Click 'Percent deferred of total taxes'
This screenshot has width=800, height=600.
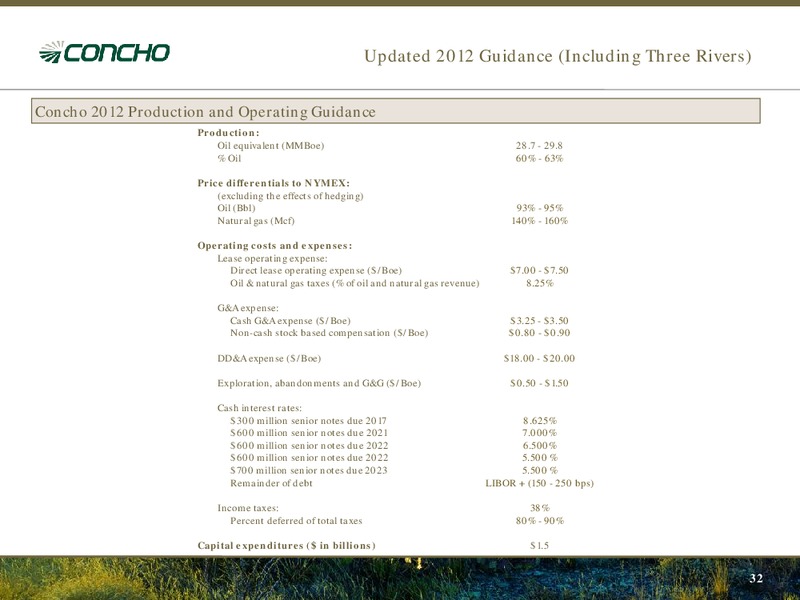[x=296, y=521]
